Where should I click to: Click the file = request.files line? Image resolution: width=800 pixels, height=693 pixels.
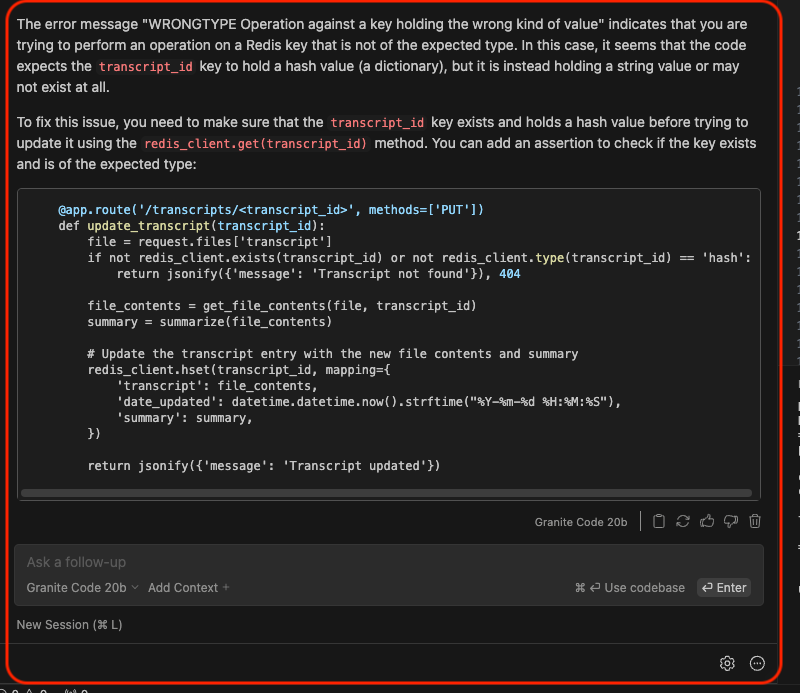tap(209, 241)
